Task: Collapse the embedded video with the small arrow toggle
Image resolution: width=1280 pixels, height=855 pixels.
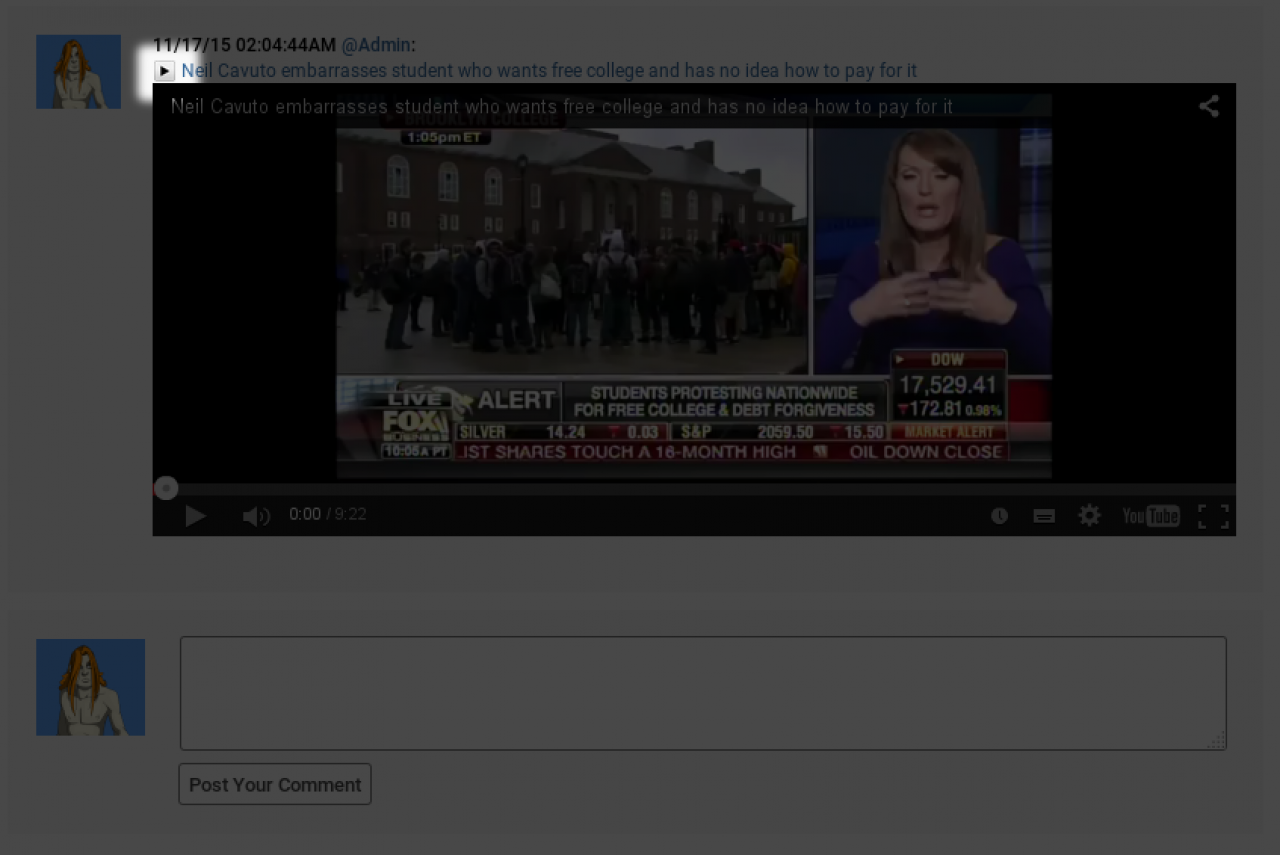Action: pos(165,71)
